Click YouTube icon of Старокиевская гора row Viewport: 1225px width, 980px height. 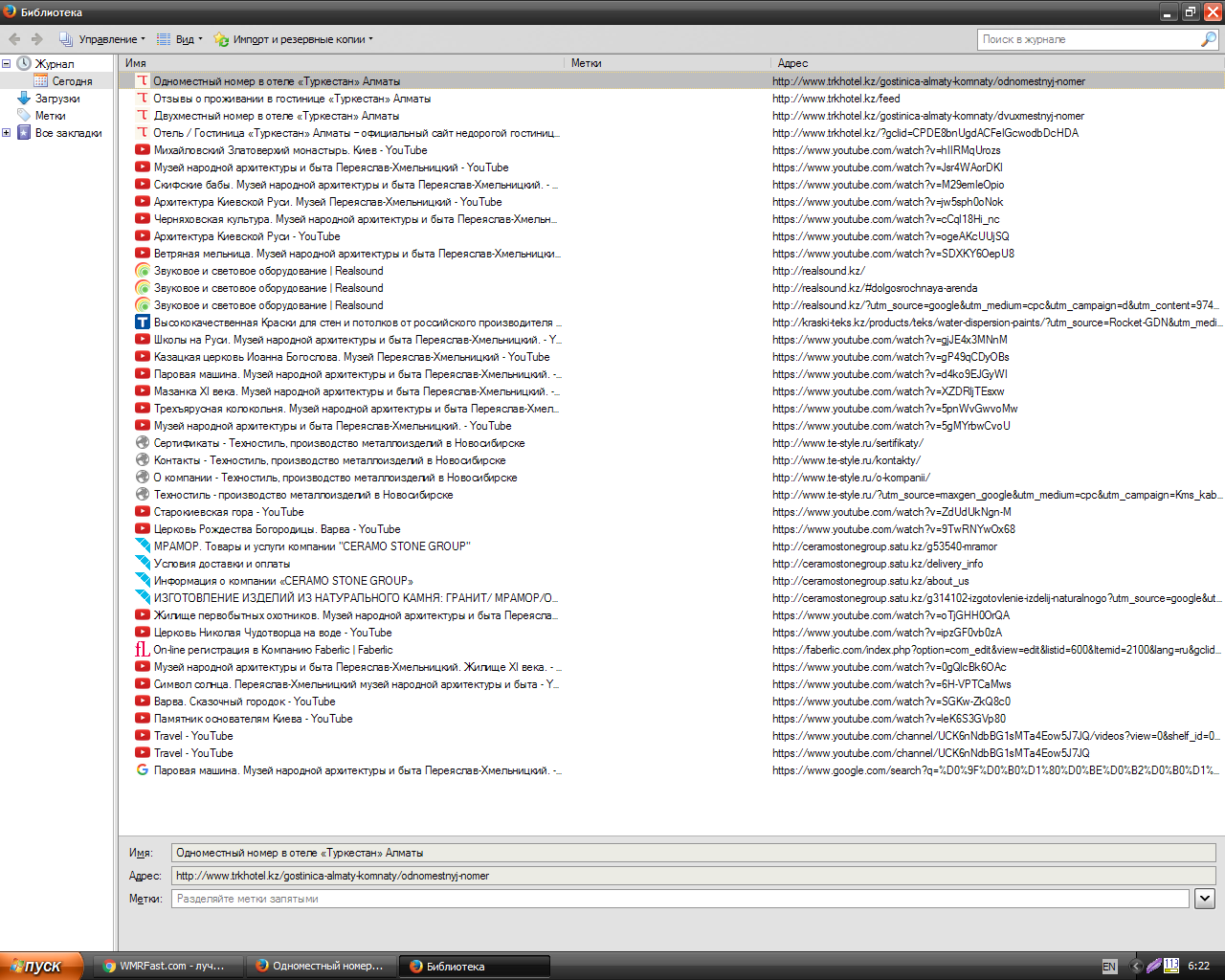click(x=143, y=512)
